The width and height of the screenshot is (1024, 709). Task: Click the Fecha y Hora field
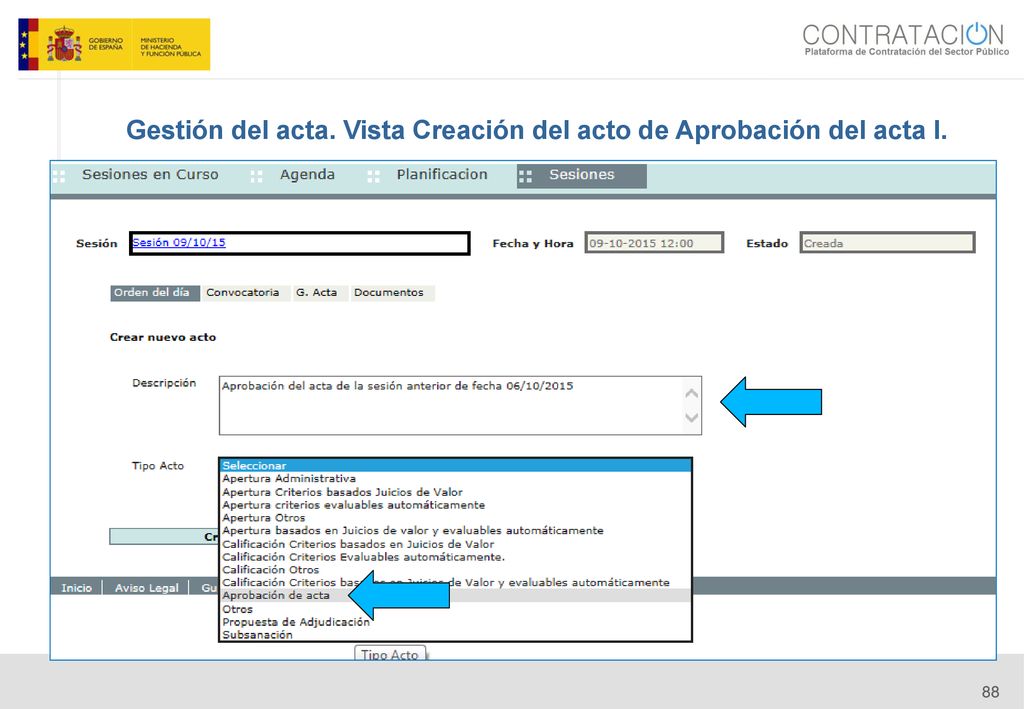(x=654, y=243)
